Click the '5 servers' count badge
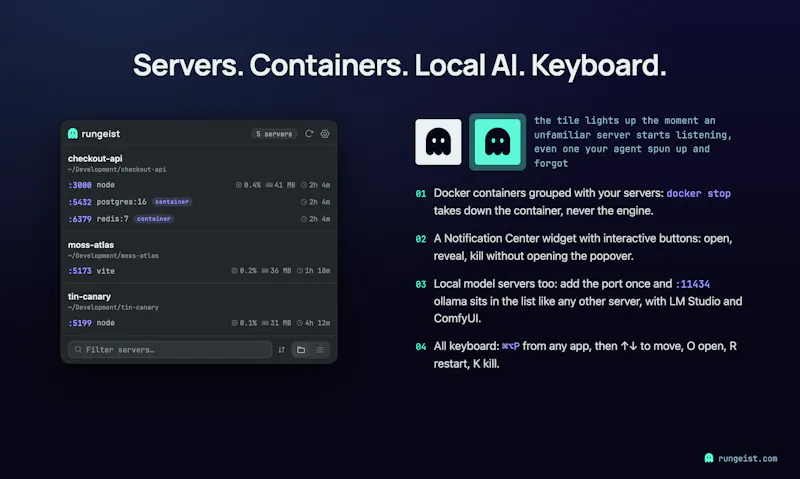 click(274, 134)
